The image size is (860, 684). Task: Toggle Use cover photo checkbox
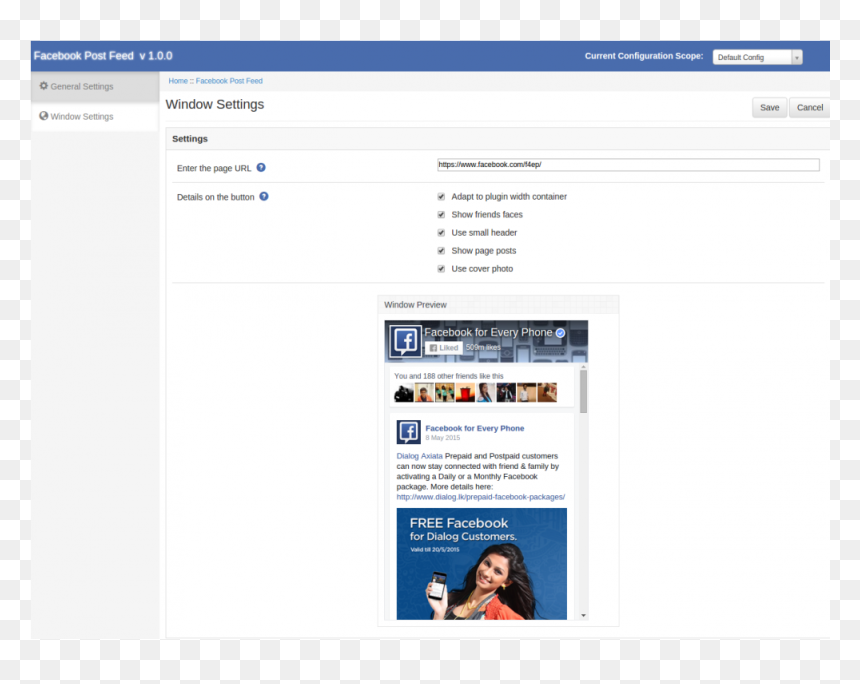[441, 269]
